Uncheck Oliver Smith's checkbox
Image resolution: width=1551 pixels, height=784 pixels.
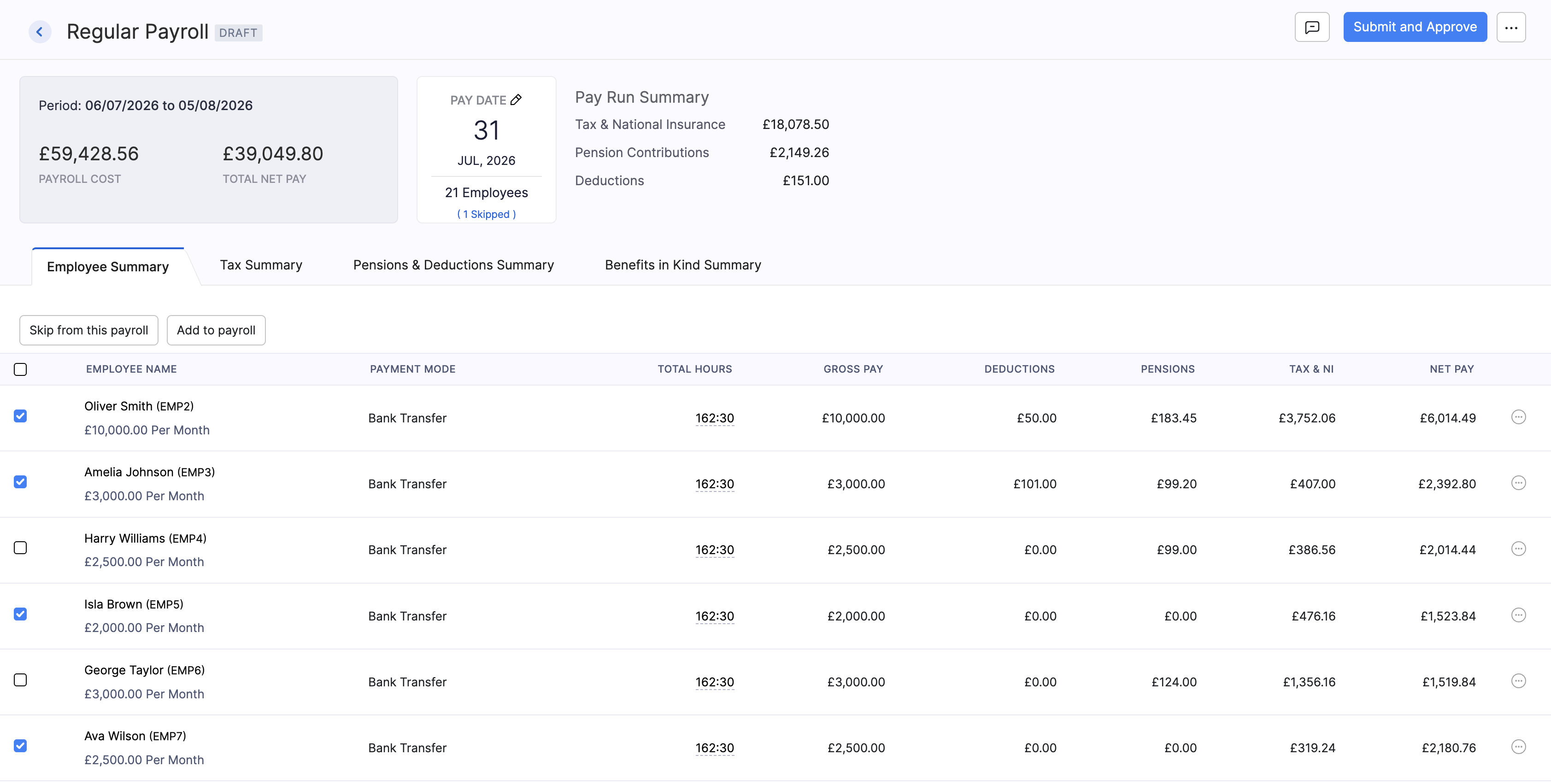(x=20, y=416)
